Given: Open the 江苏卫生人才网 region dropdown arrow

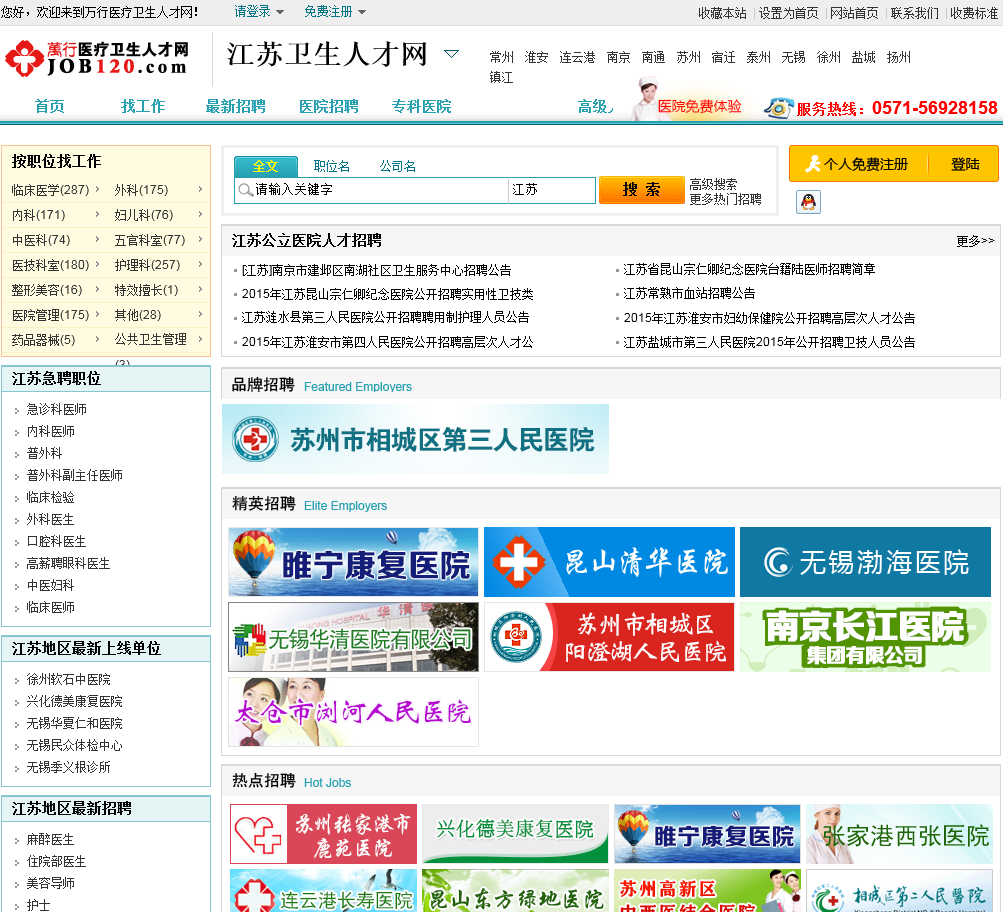Looking at the screenshot, I should coord(451,54).
